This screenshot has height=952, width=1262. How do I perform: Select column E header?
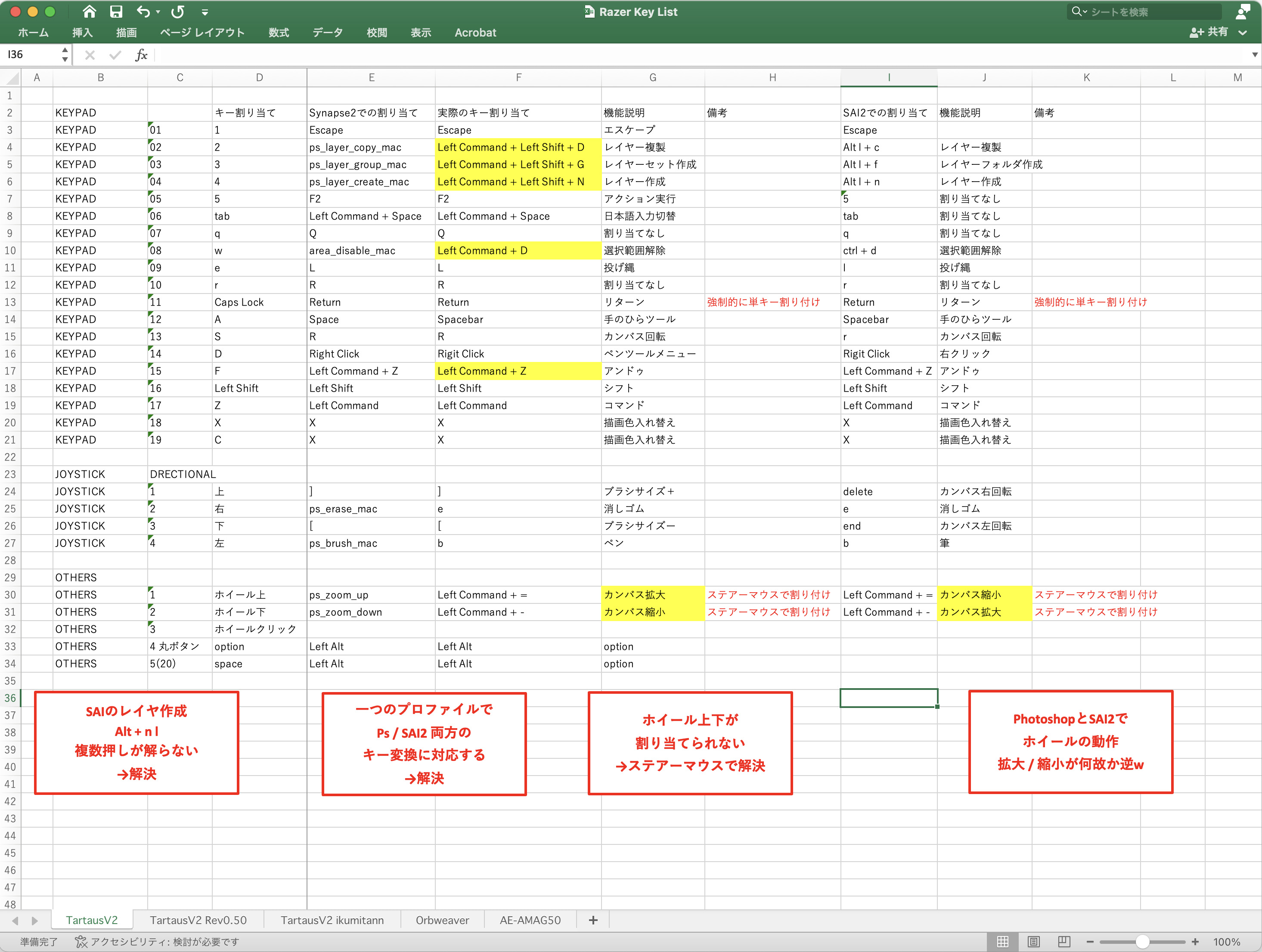tap(372, 77)
